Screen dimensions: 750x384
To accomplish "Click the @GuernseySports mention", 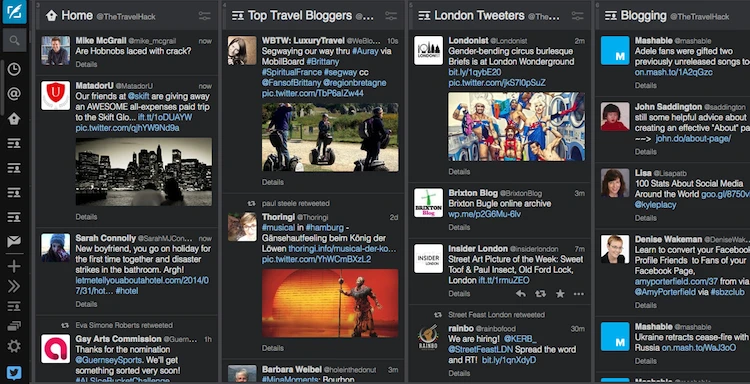I will click(109, 360).
